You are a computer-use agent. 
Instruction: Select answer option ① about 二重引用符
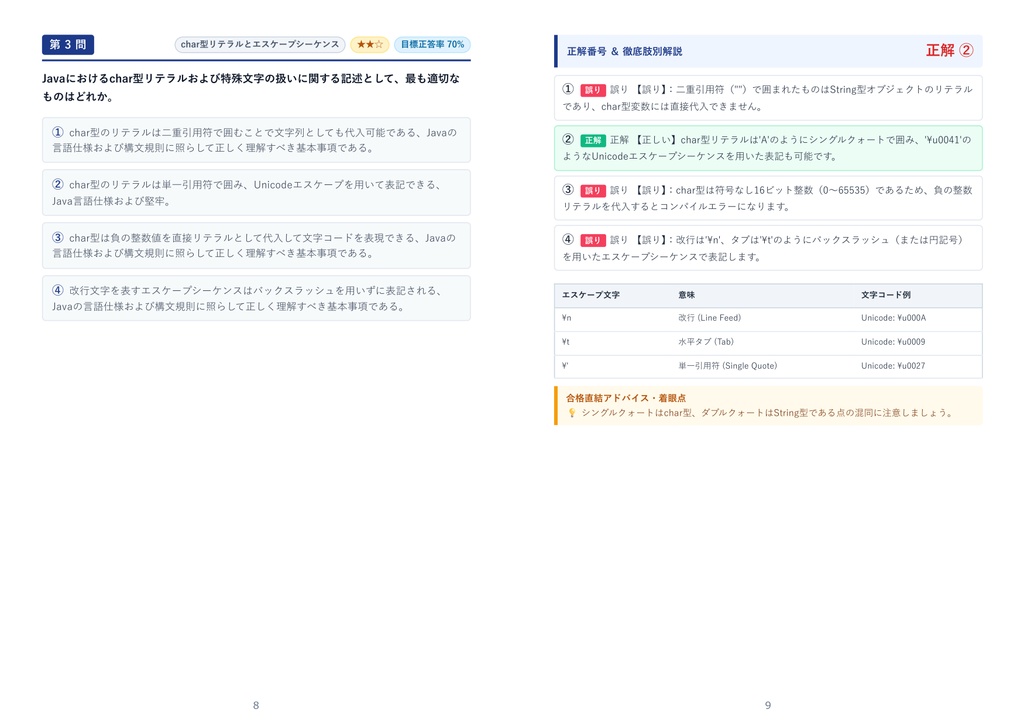[x=256, y=140]
